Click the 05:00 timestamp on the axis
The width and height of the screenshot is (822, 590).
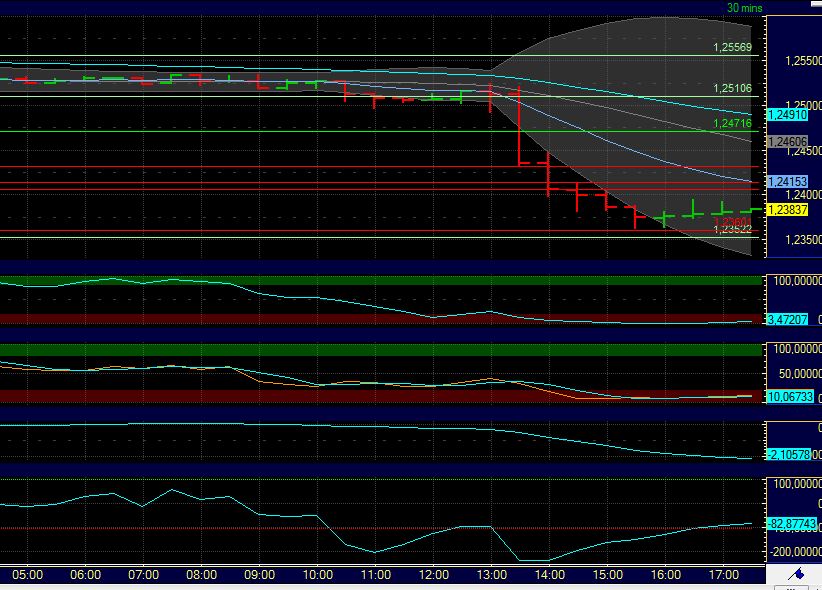click(x=26, y=575)
